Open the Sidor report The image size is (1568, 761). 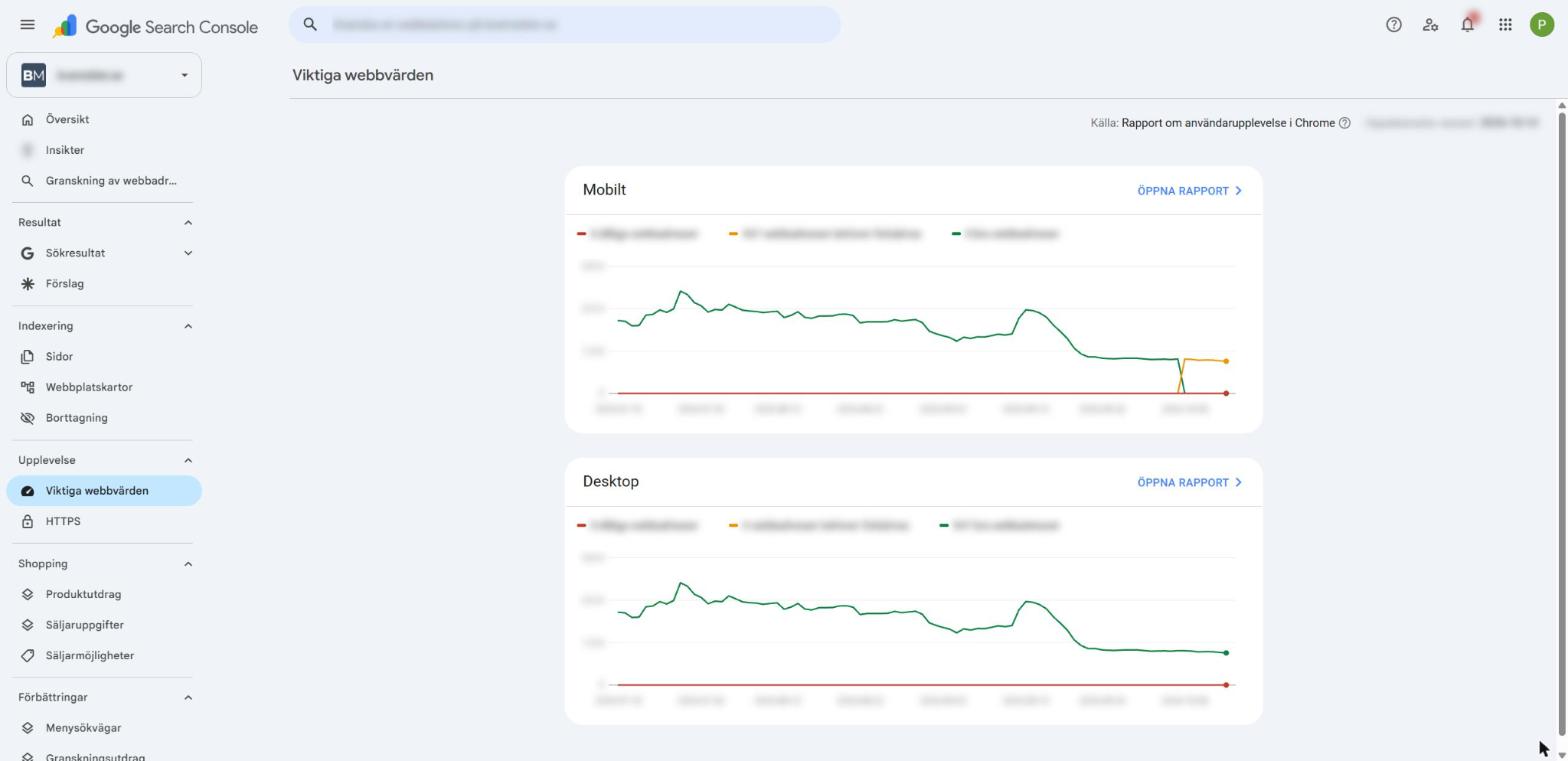pyautogui.click(x=104, y=356)
